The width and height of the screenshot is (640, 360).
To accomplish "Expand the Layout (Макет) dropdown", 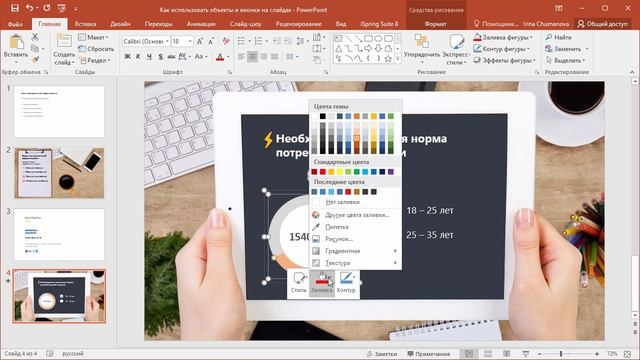I will 93,37.
